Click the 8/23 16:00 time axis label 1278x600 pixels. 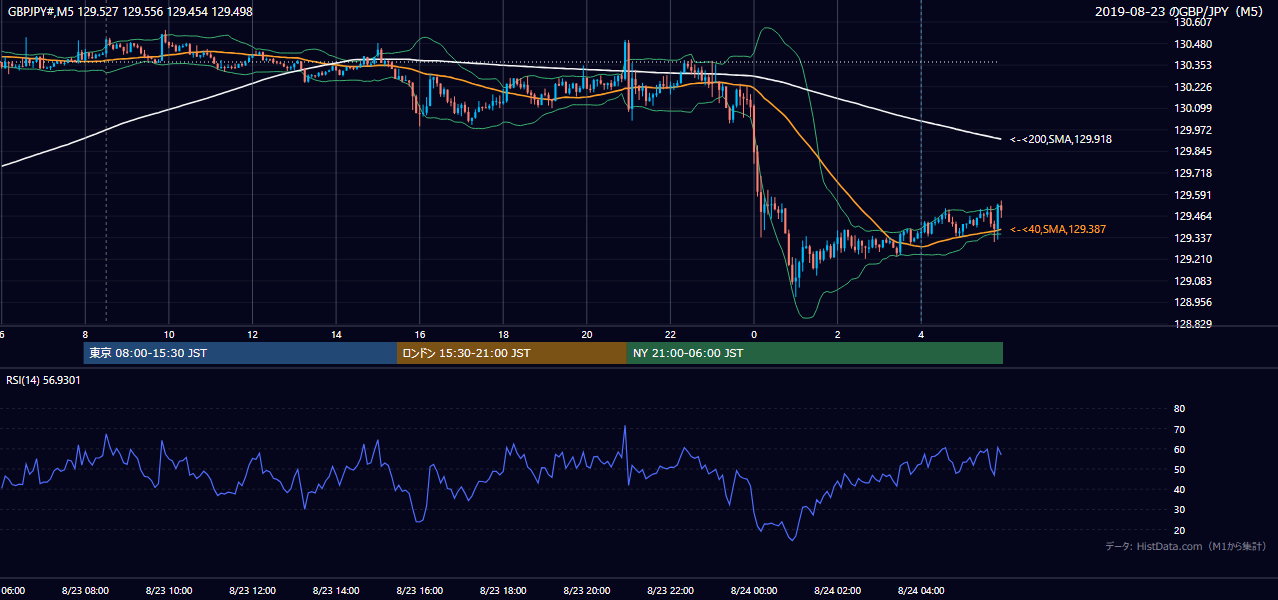coord(419,590)
